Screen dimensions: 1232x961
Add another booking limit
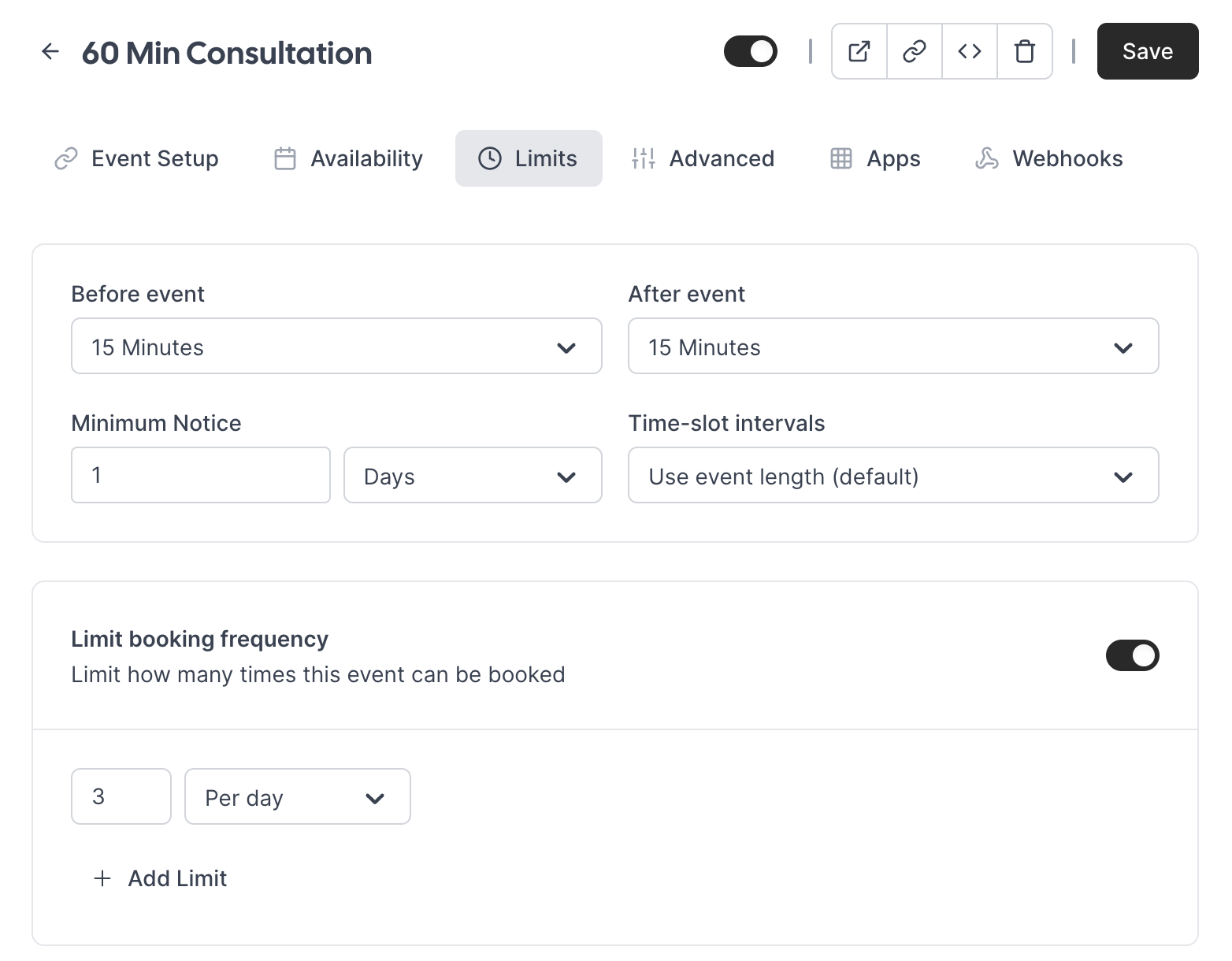click(x=160, y=878)
